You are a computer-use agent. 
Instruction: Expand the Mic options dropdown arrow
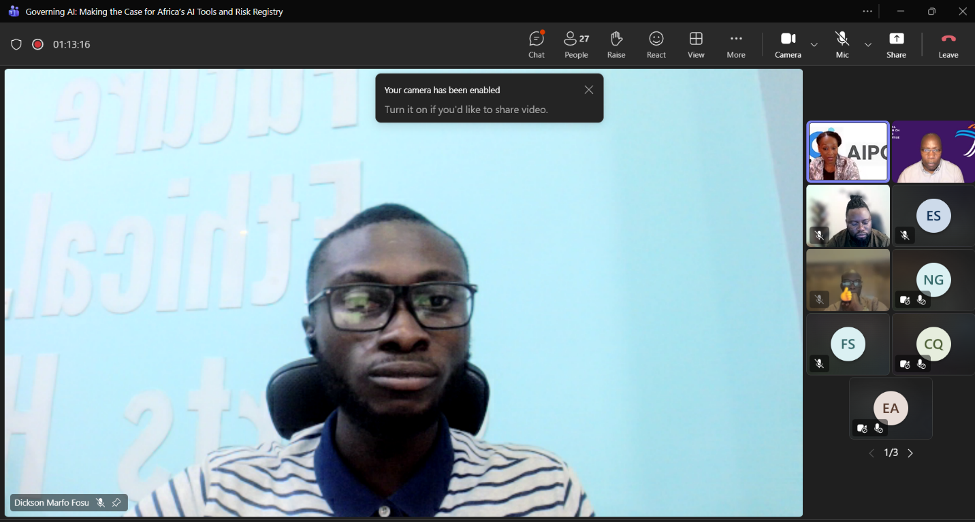[x=867, y=45]
